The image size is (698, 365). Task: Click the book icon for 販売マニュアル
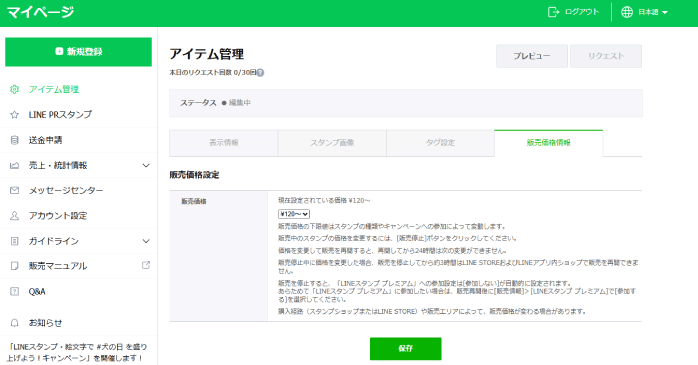point(15,266)
